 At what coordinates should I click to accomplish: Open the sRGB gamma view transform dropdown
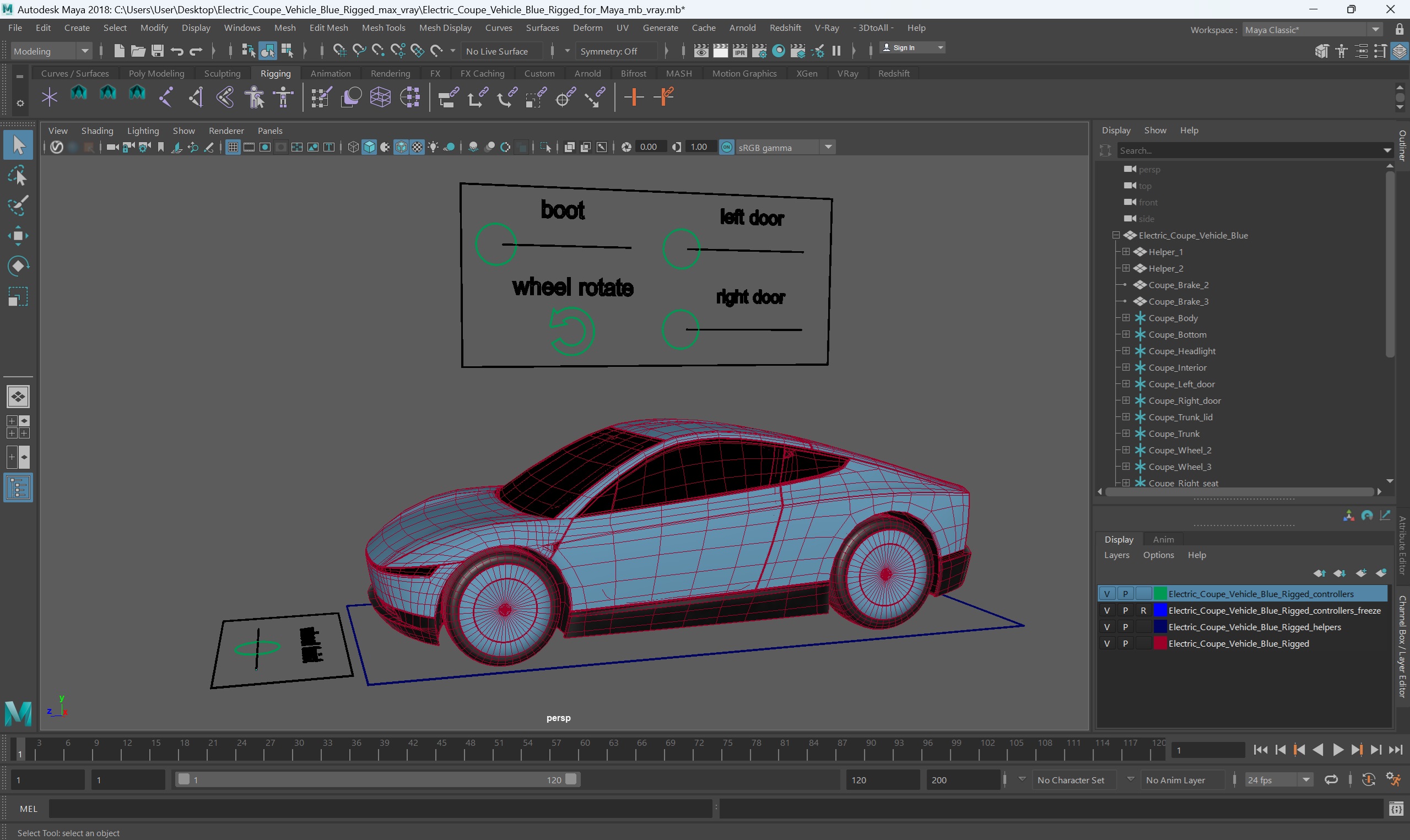click(785, 147)
